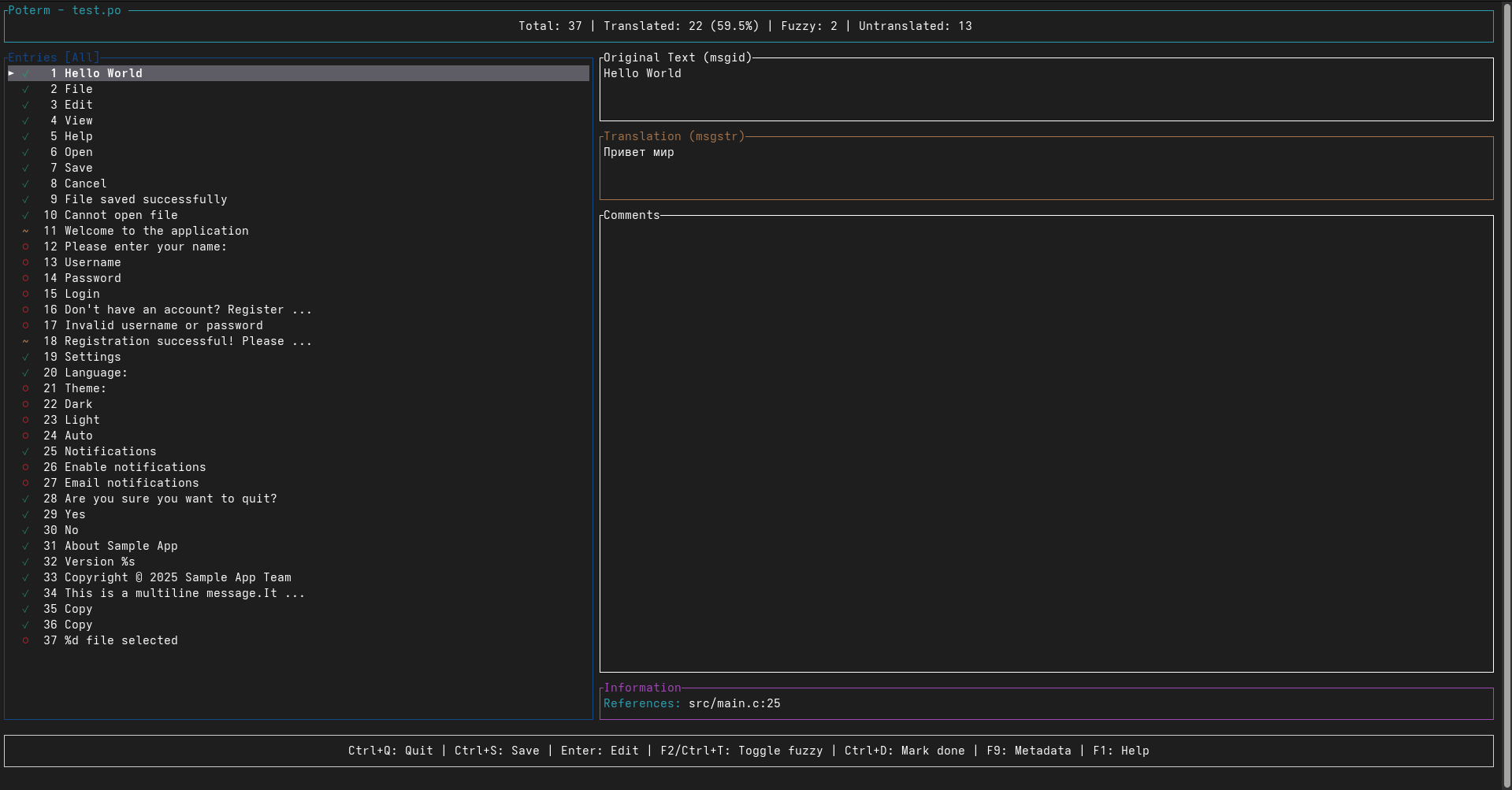Image resolution: width=1512 pixels, height=790 pixels.
Task: Select entry 18 Registration successful
Action: (x=299, y=341)
